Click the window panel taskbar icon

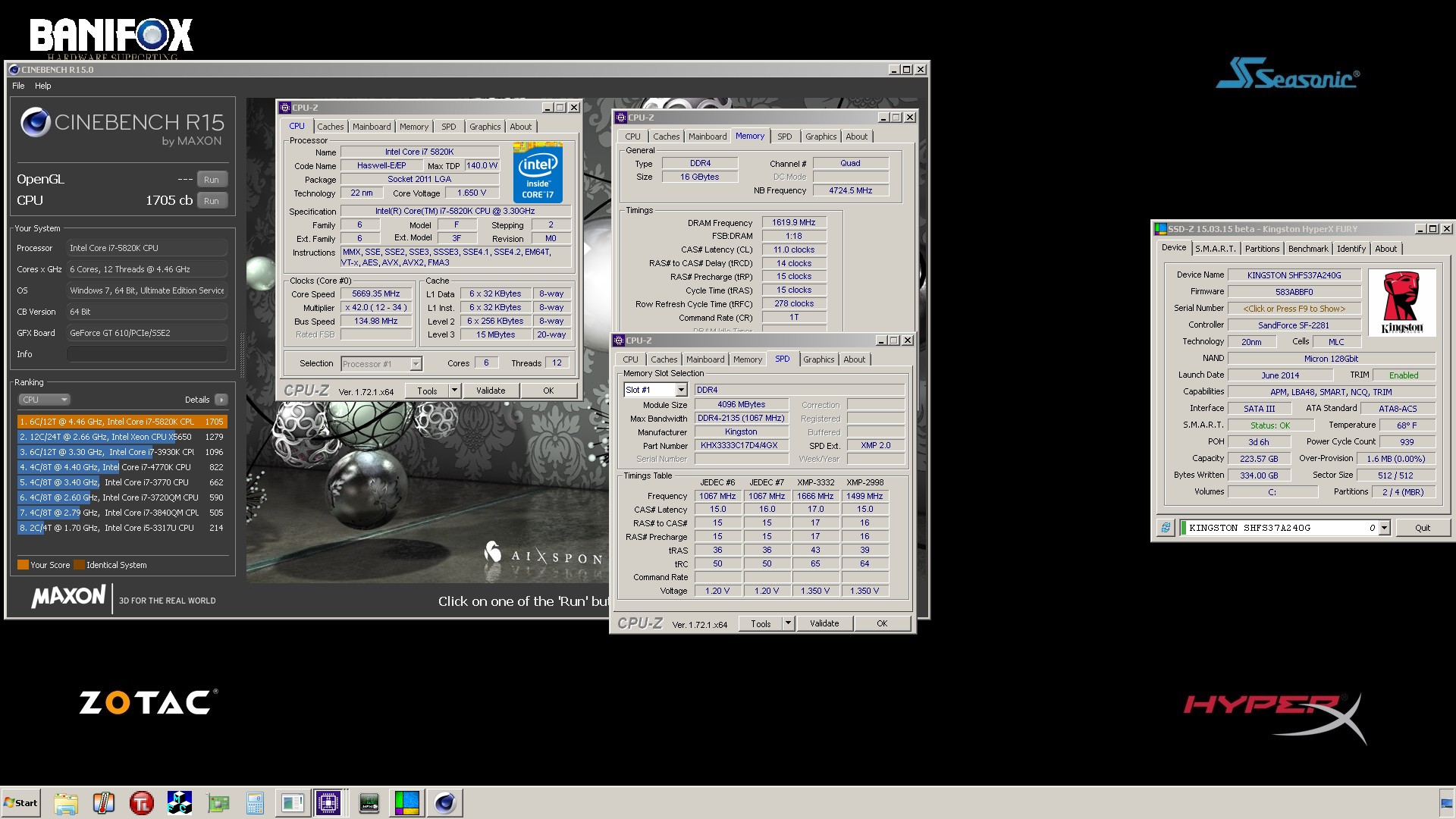click(x=293, y=803)
